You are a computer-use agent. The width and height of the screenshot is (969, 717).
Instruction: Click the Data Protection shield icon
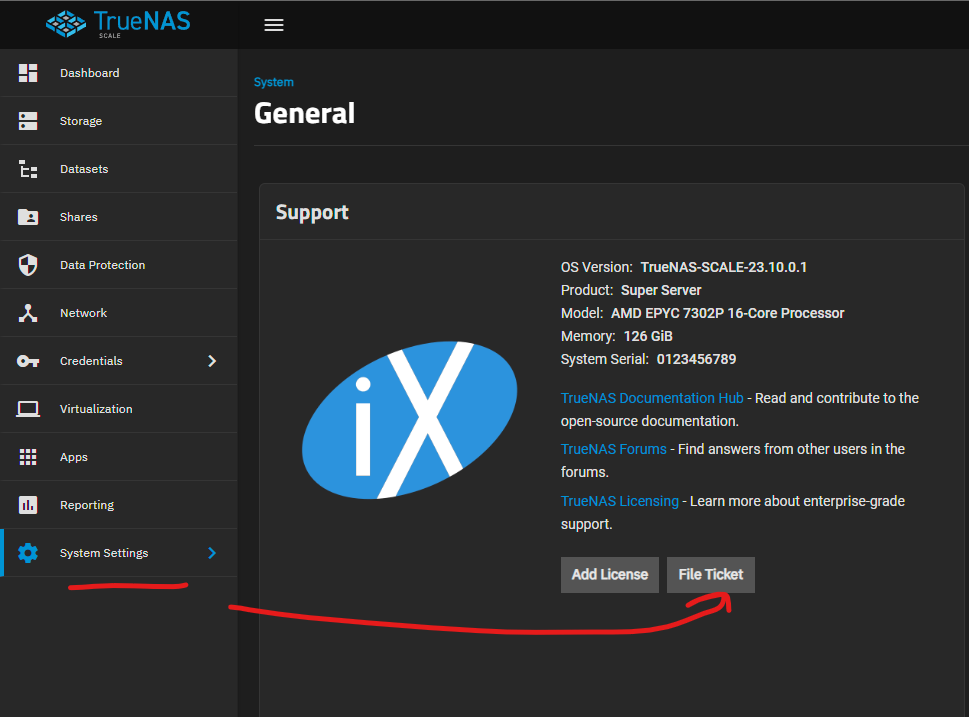[28, 265]
